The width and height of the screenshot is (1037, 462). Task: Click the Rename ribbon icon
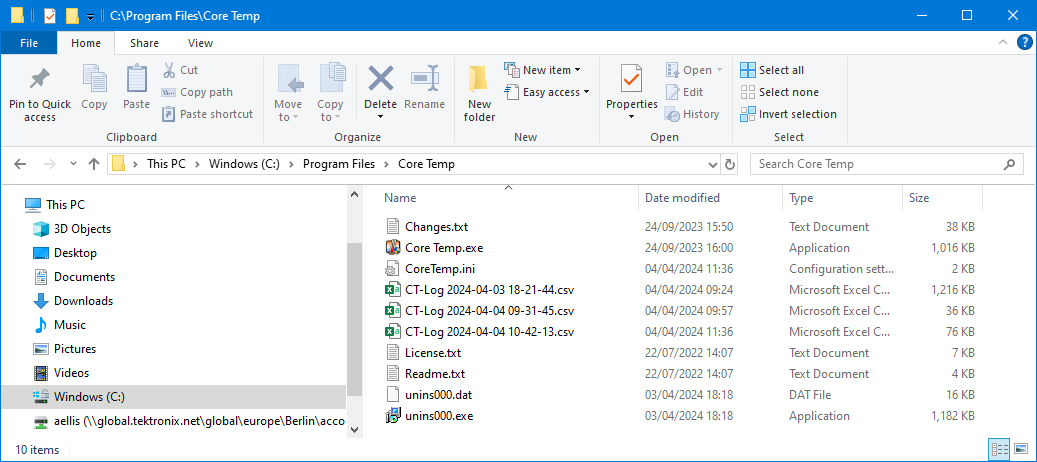425,79
